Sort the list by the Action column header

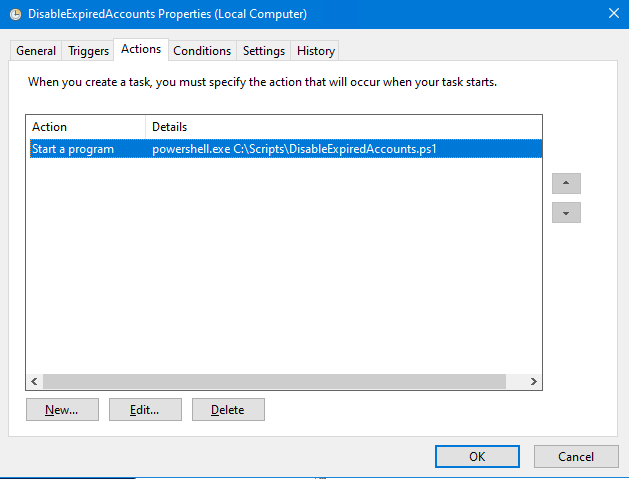click(x=86, y=127)
